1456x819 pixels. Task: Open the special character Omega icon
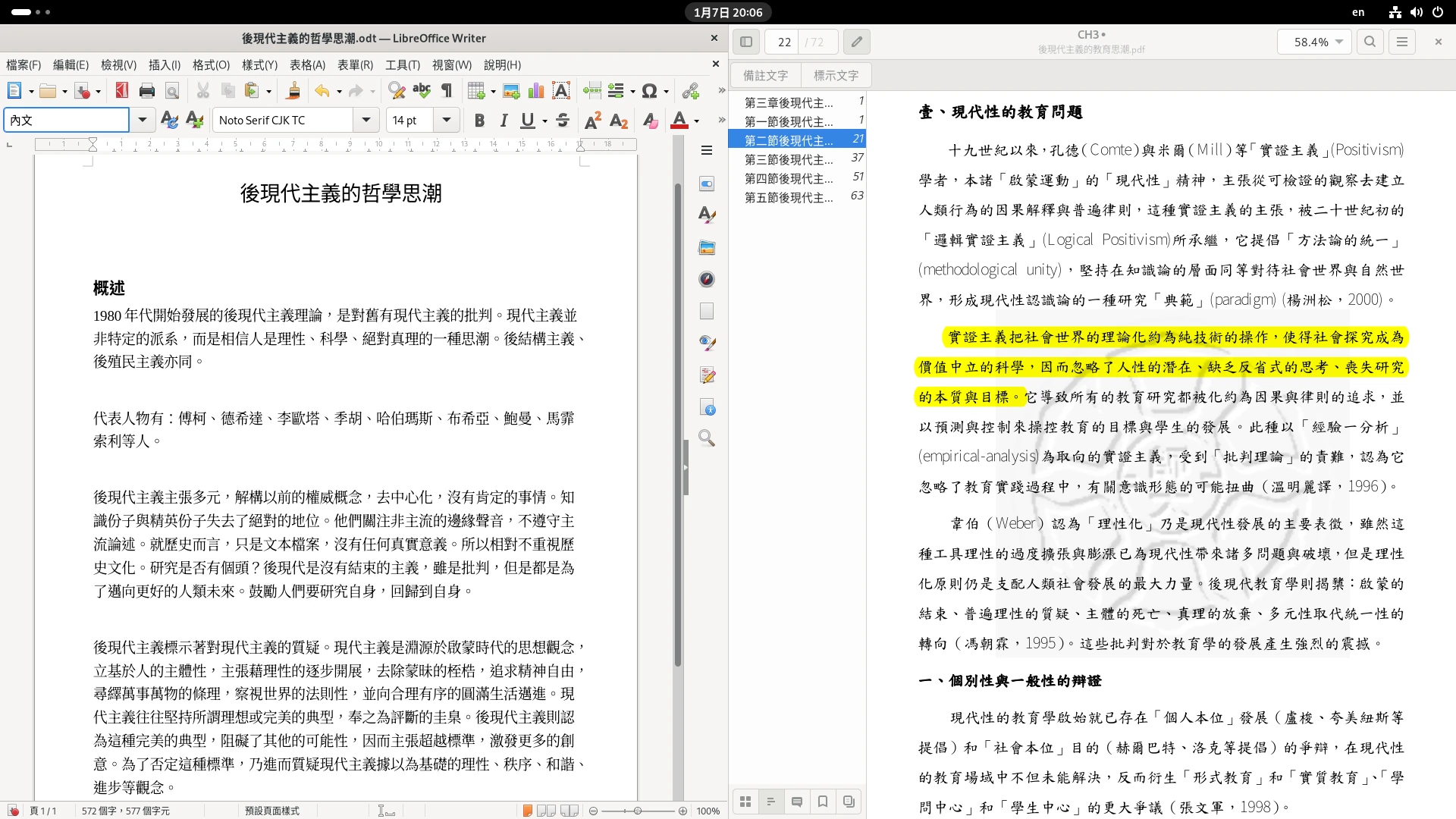pos(649,91)
